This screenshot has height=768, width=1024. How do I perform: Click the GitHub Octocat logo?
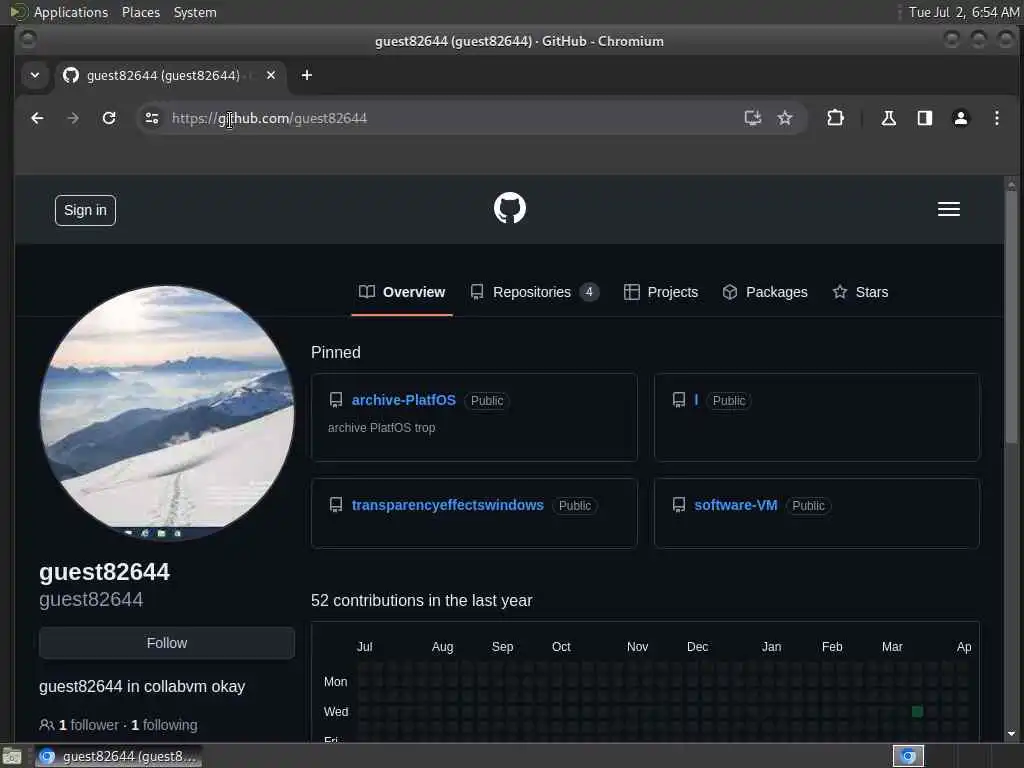click(x=510, y=208)
